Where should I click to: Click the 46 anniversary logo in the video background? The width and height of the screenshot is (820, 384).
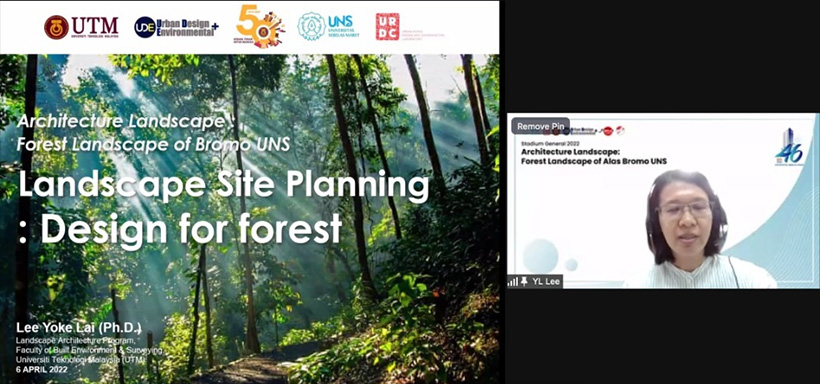click(x=789, y=147)
